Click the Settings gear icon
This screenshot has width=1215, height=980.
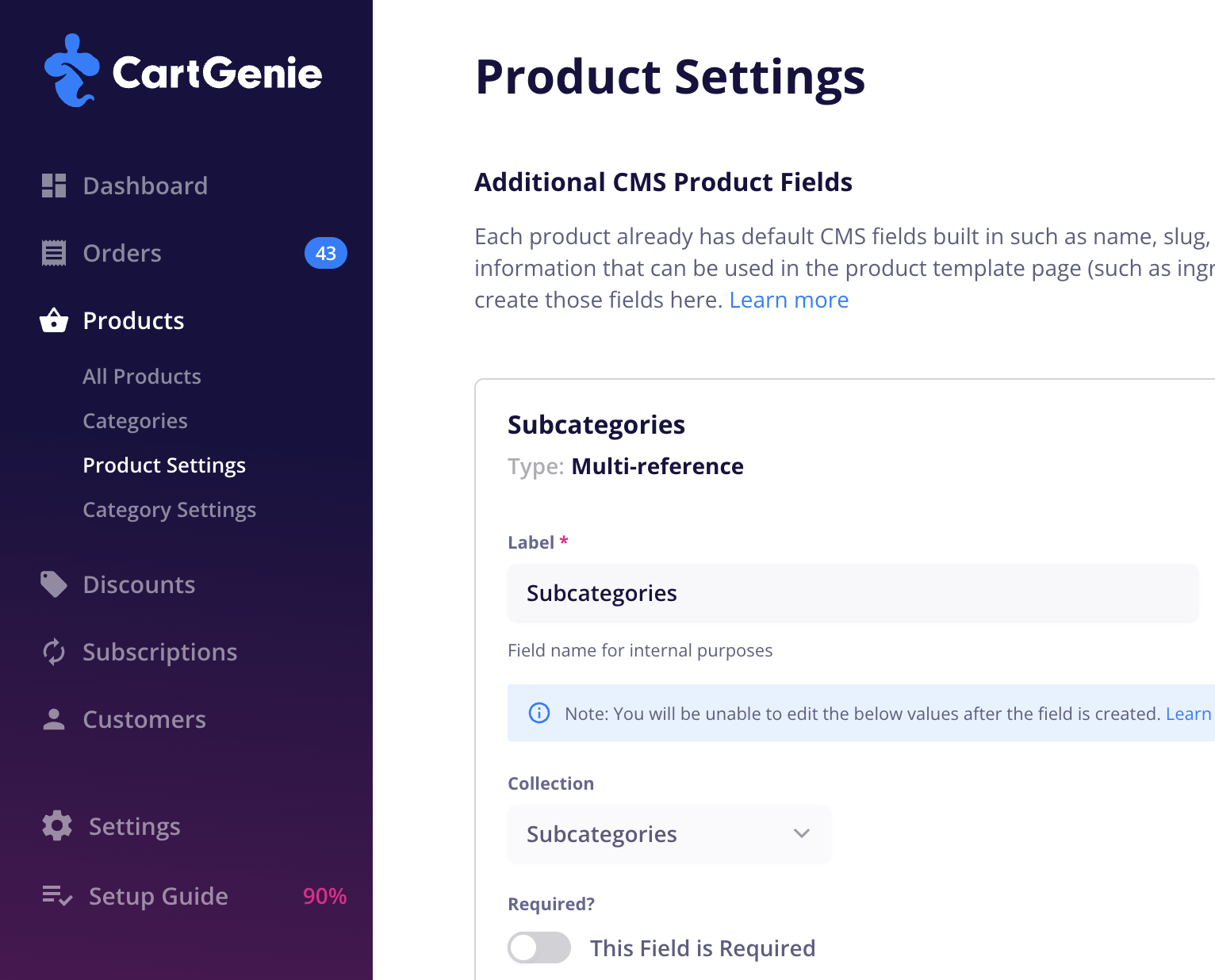coord(57,826)
